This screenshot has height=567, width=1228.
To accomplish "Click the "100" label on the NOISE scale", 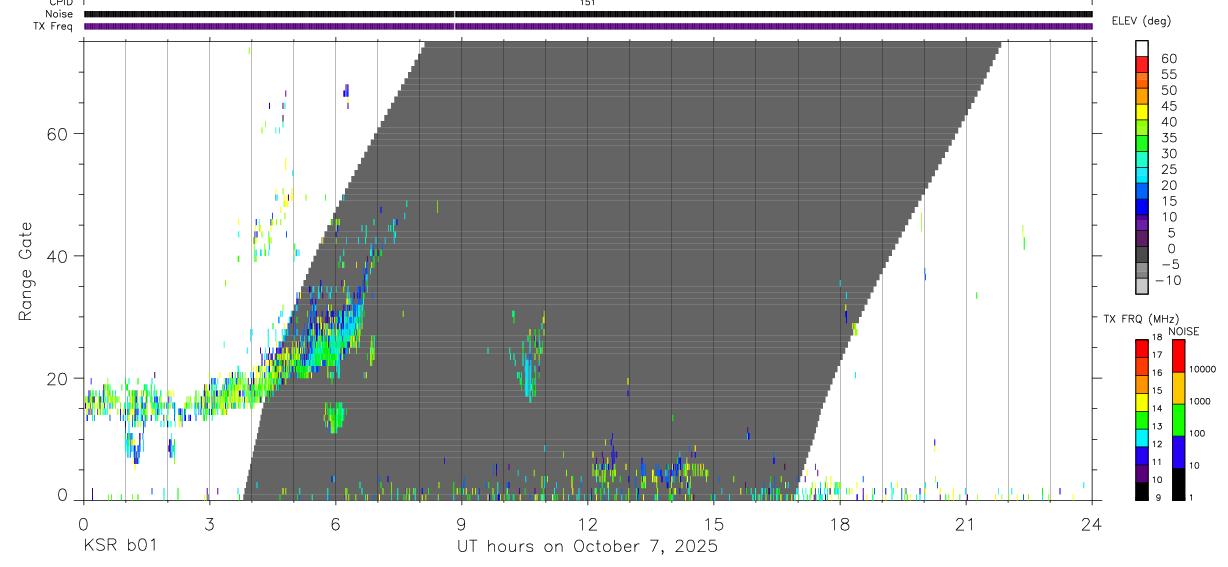I will tap(1197, 434).
